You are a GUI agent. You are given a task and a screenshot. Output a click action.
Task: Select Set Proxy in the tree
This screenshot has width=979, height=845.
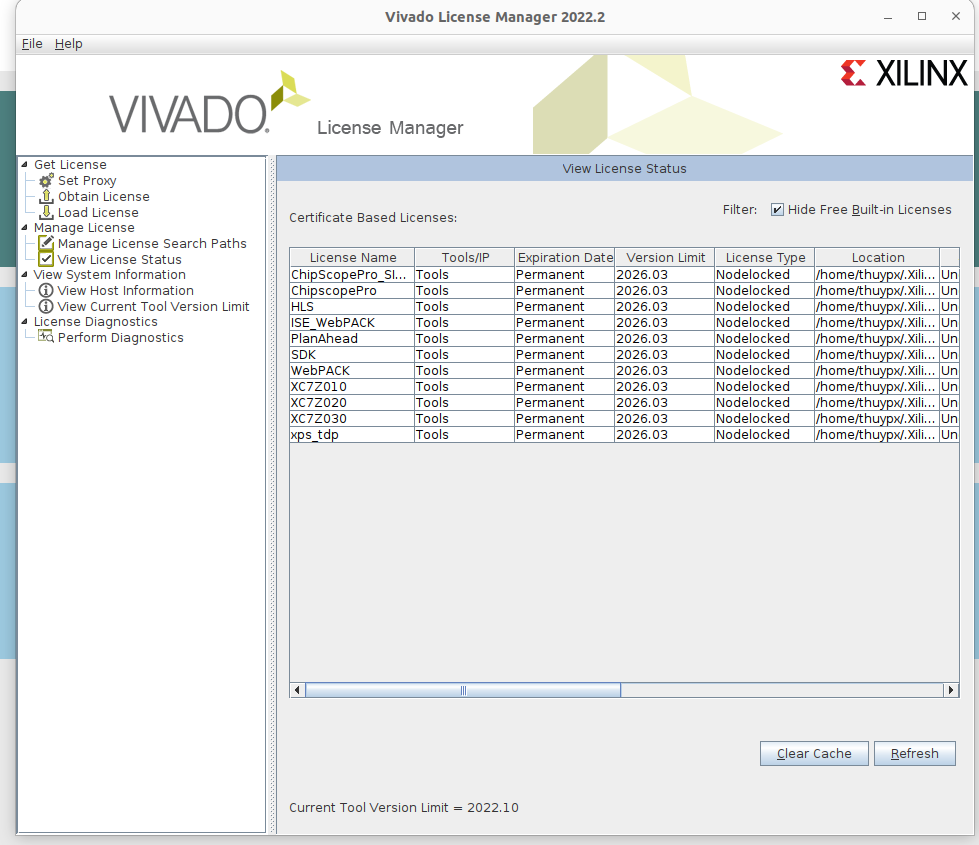point(87,180)
